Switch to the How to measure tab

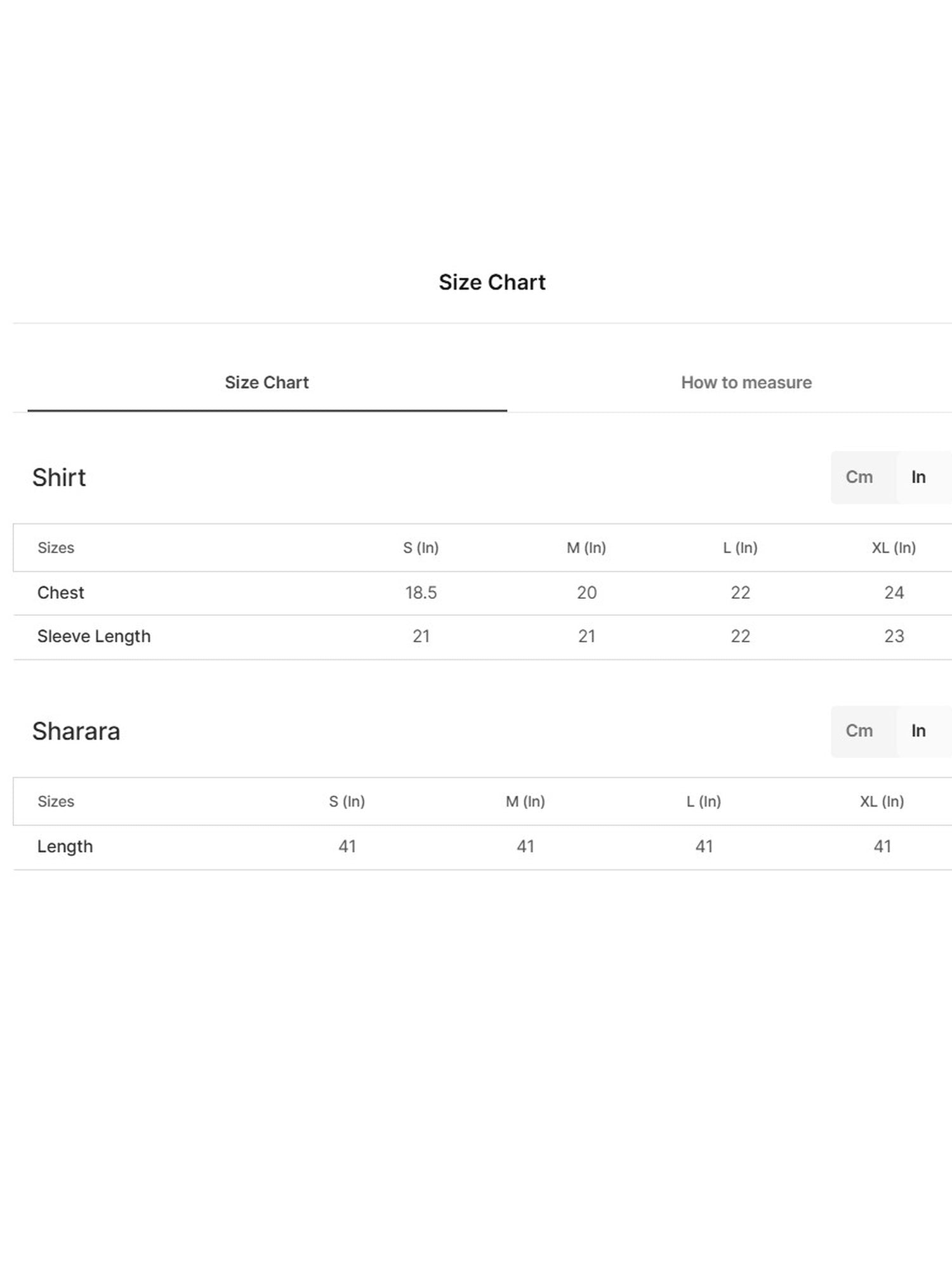(746, 382)
